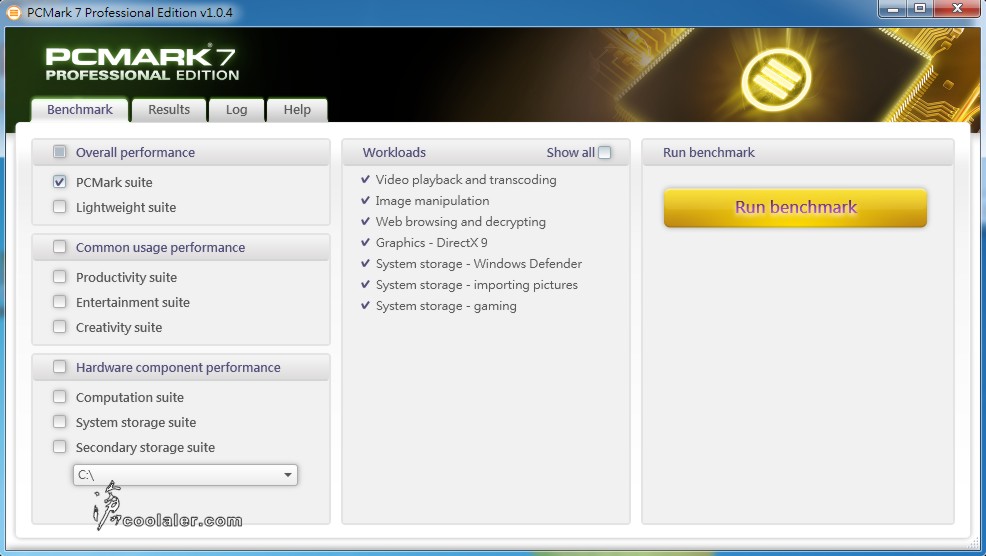Toggle the Show all workloads checkbox

(605, 152)
